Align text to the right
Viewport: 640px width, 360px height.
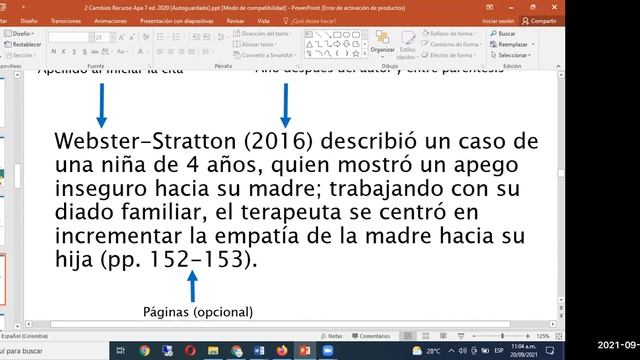pos(181,52)
